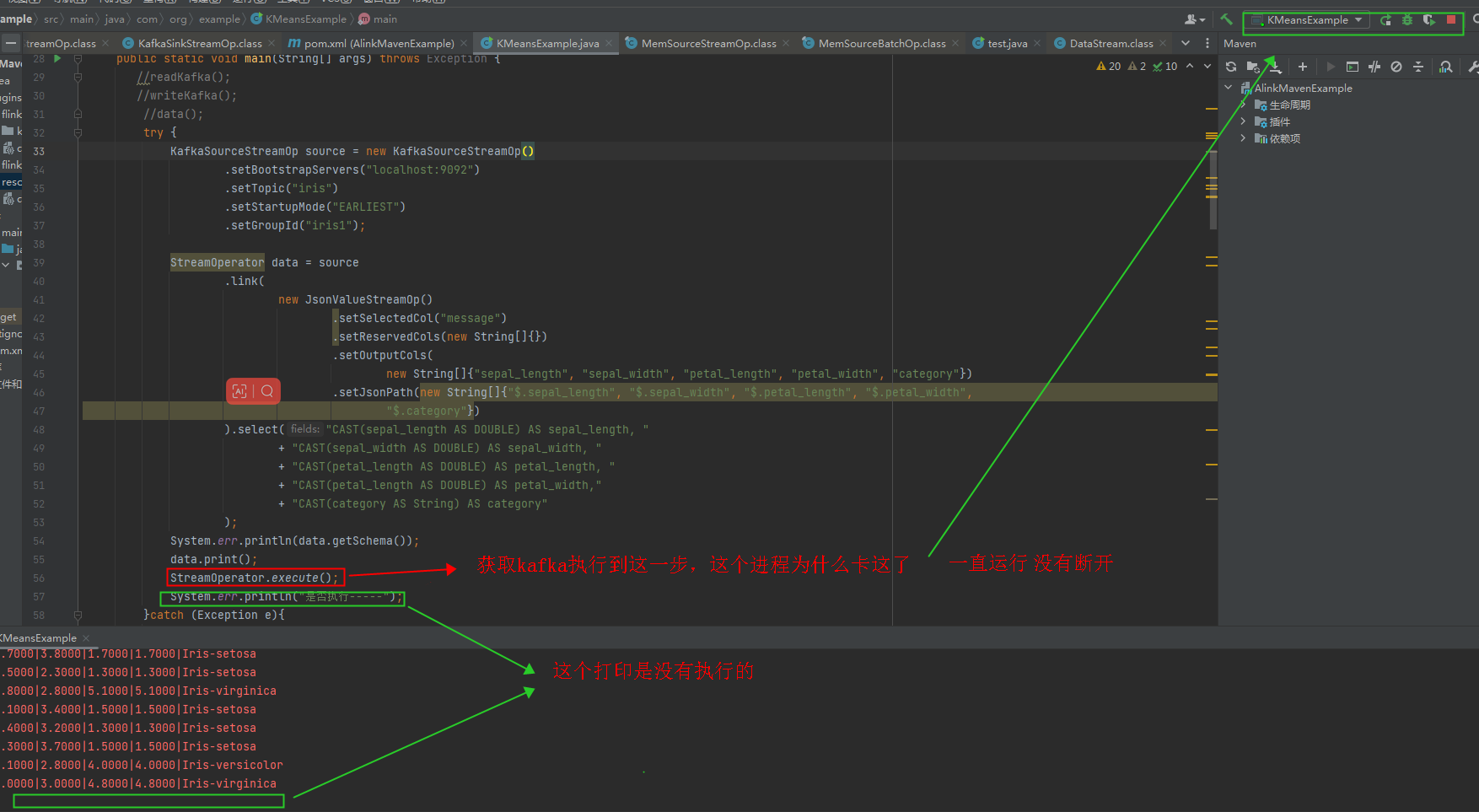Click the warnings count indicator showing 20
This screenshot has height=812, width=1479.
[1108, 67]
